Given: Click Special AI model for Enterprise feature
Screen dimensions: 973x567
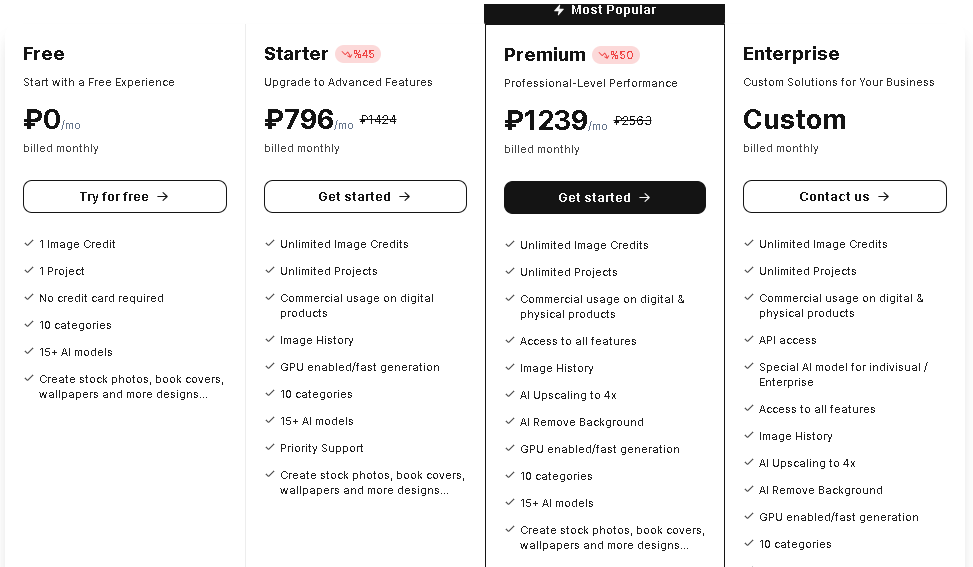Looking at the screenshot, I should [843, 375].
